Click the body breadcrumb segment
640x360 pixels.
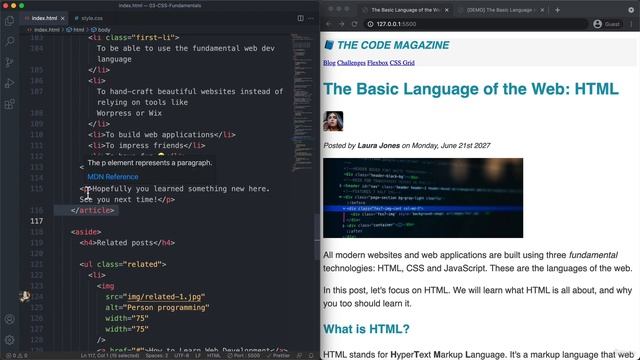click(101, 30)
